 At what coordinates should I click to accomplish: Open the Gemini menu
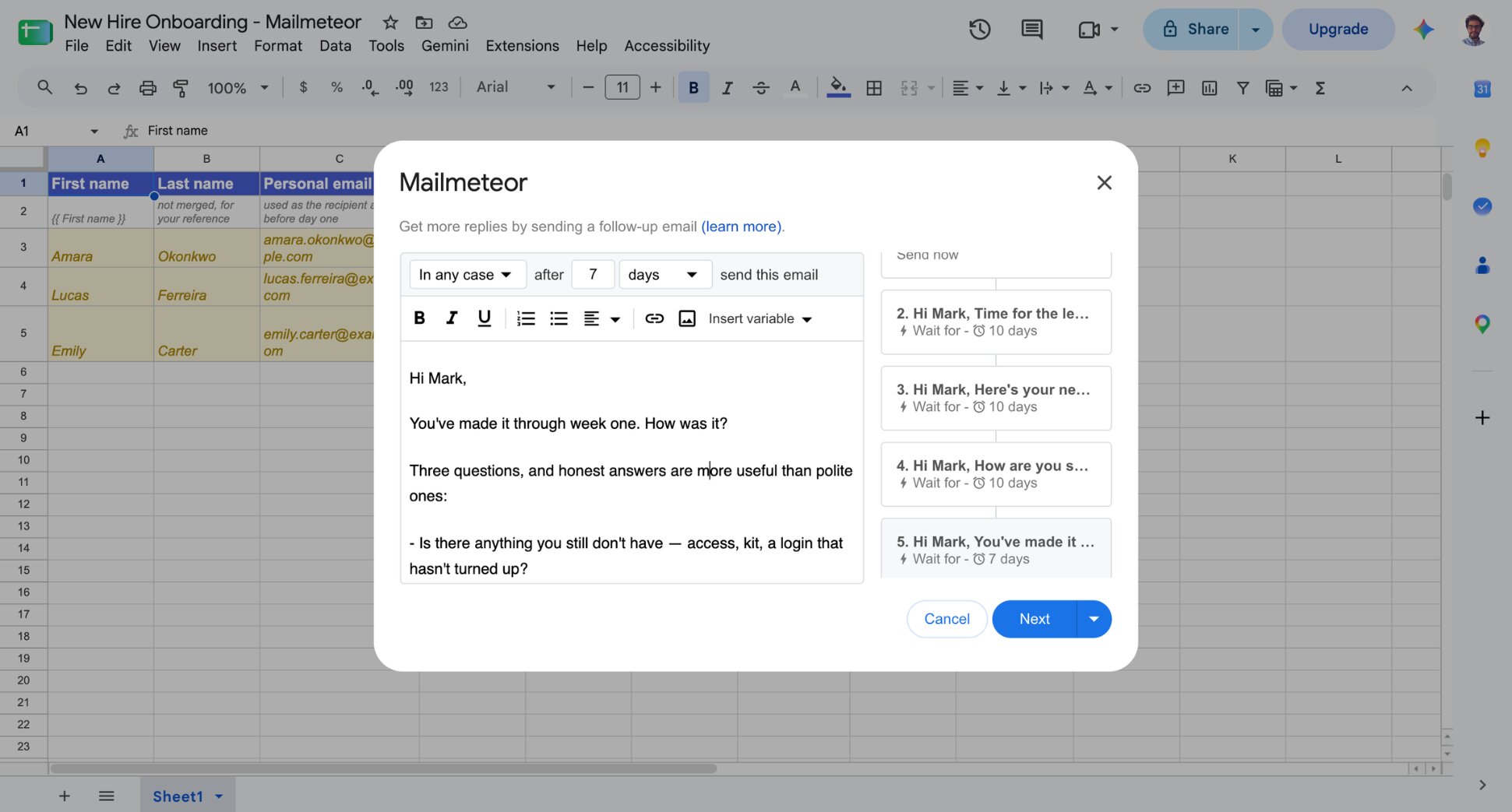(445, 46)
